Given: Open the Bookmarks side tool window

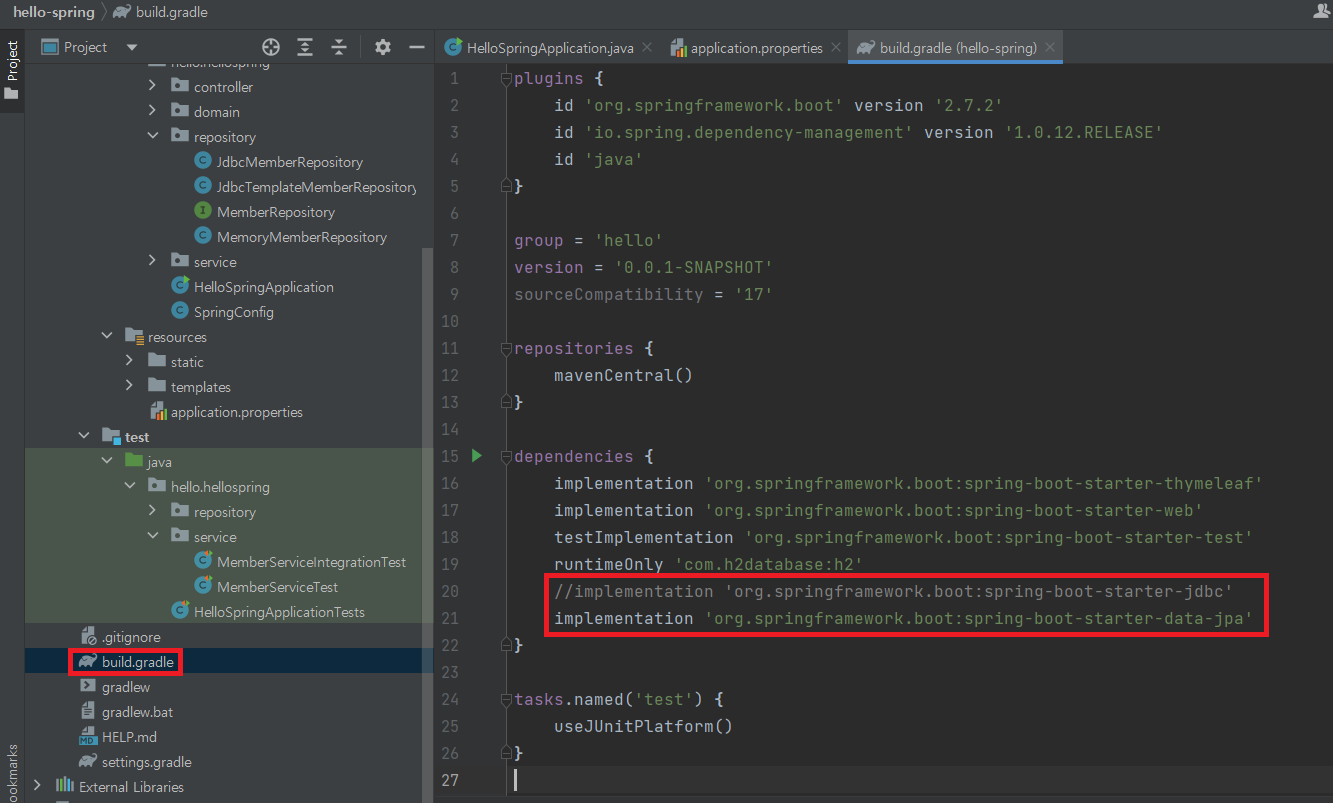Looking at the screenshot, I should pyautogui.click(x=12, y=772).
